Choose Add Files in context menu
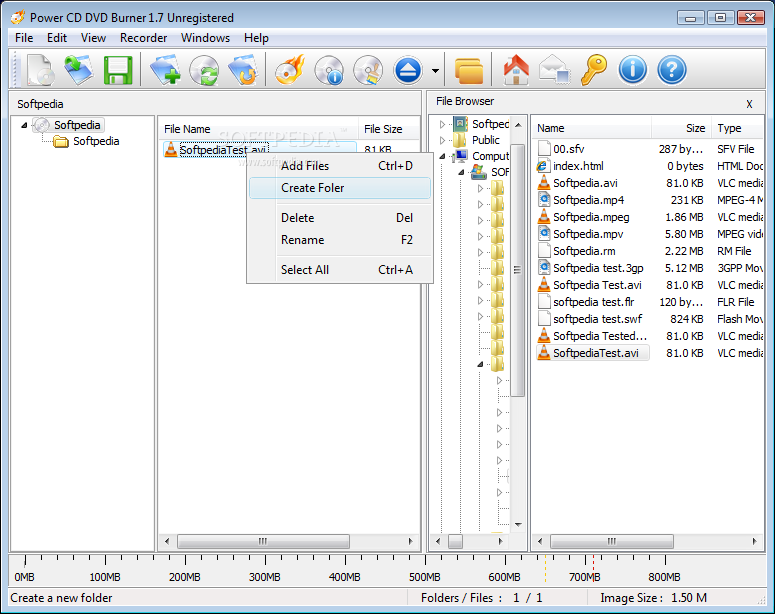The height and width of the screenshot is (614, 775). pos(340,166)
